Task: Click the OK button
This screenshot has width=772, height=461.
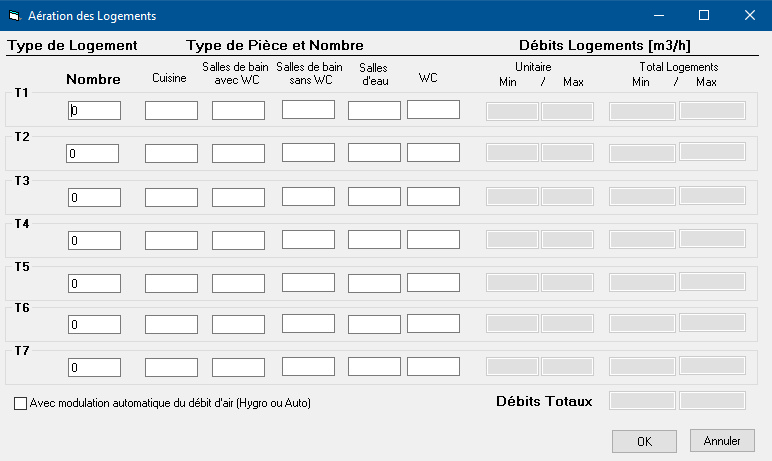Action: tap(645, 440)
